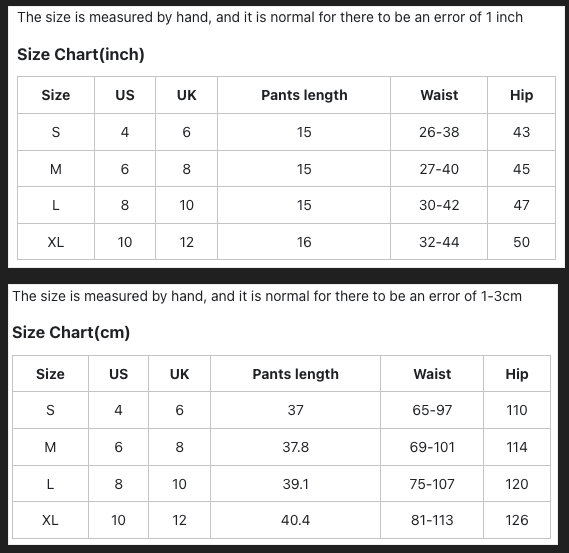Select Pants length header in inch table
569x553 pixels.
pyautogui.click(x=304, y=95)
